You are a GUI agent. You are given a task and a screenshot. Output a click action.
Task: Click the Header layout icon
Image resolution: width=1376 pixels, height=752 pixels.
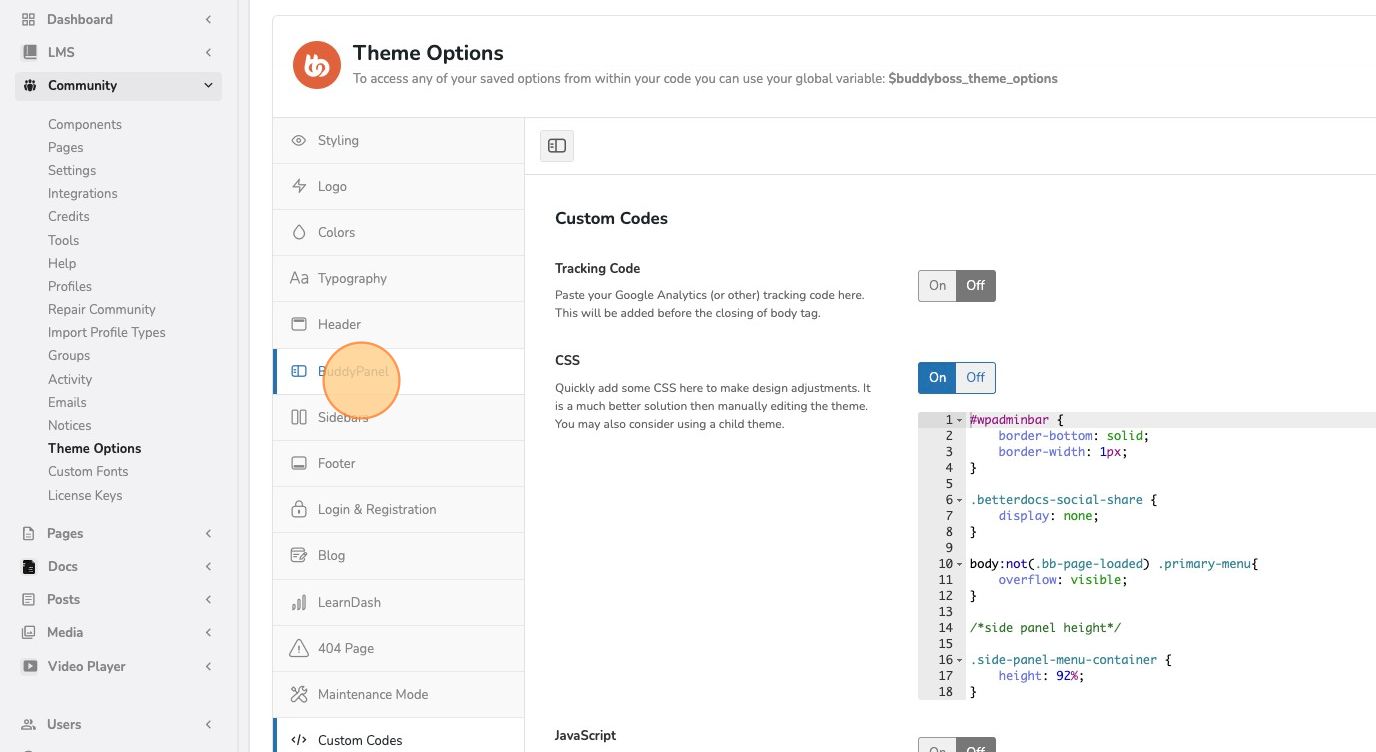click(298, 324)
